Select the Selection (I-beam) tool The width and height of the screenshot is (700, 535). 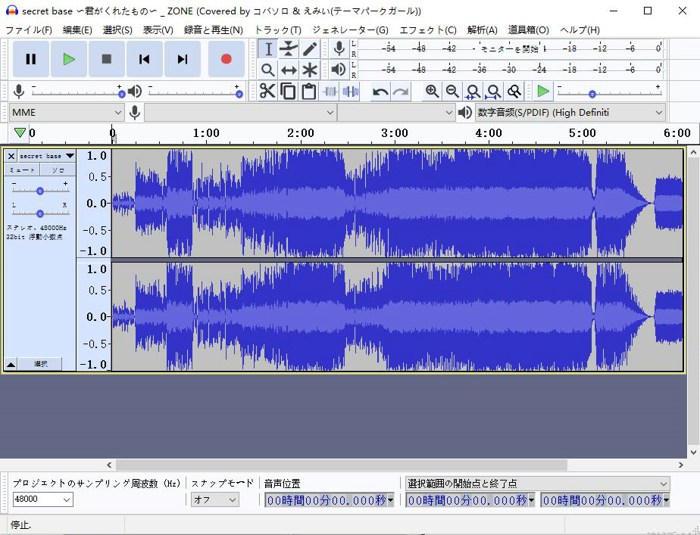pyautogui.click(x=268, y=49)
